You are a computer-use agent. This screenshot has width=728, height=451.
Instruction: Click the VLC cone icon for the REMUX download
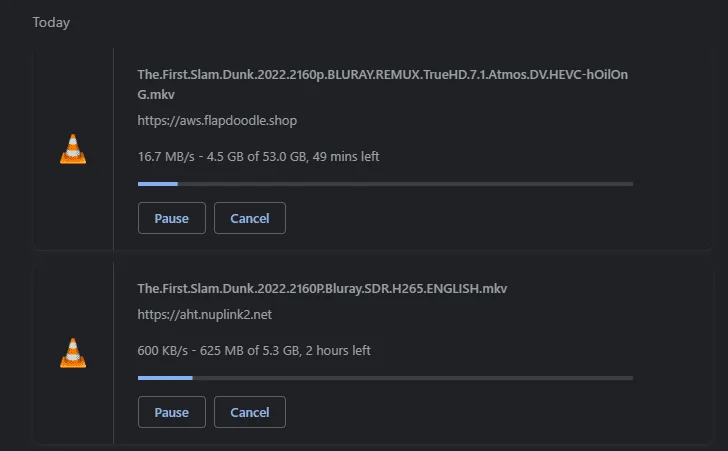point(73,149)
